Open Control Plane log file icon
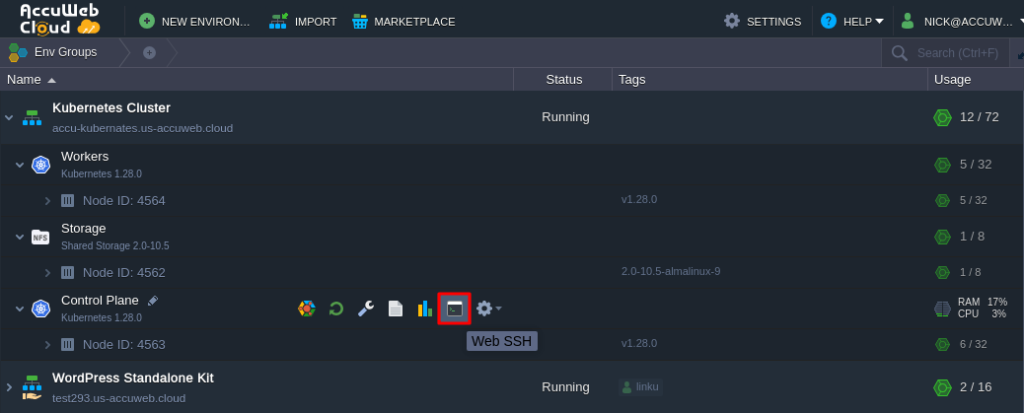The width and height of the screenshot is (1024, 413). click(x=395, y=309)
